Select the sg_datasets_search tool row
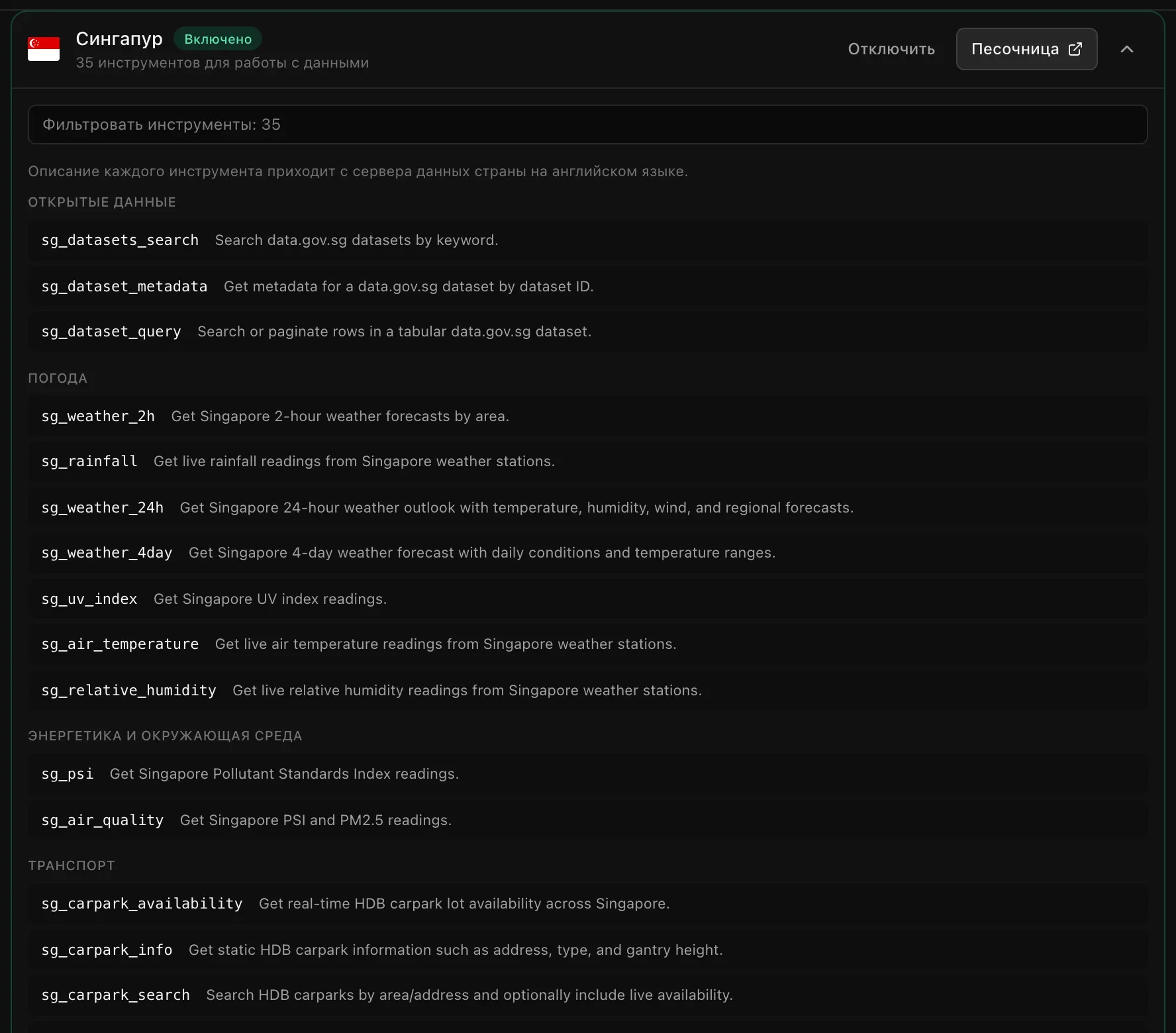Screen dimensions: 1176x1033 (x=587, y=240)
